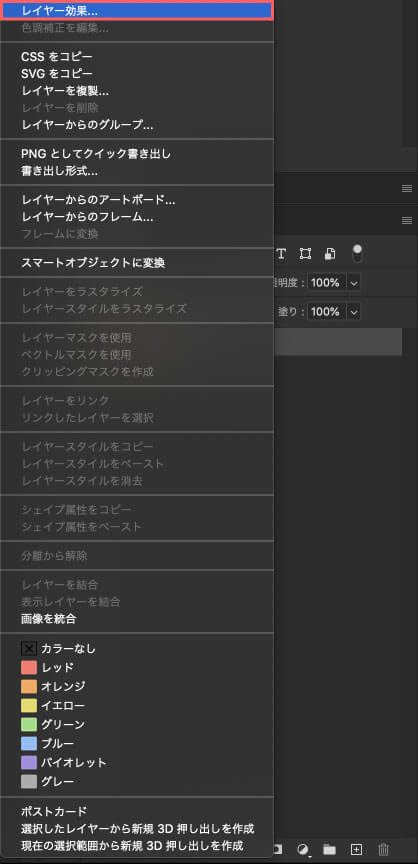Toggle the layer filtering switch
The image size is (418, 864).
[x=357, y=254]
